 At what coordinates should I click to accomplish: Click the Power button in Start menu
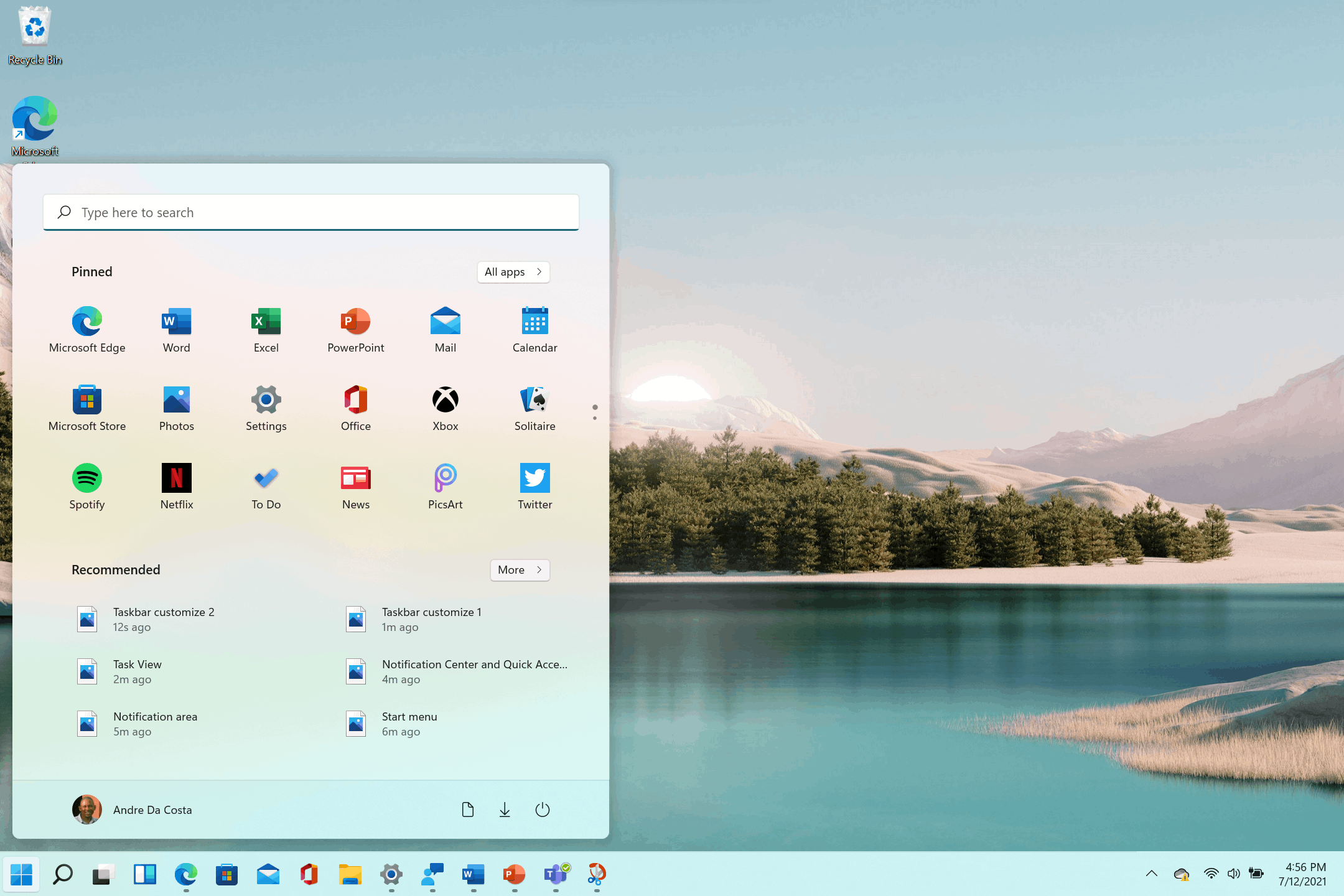click(543, 809)
